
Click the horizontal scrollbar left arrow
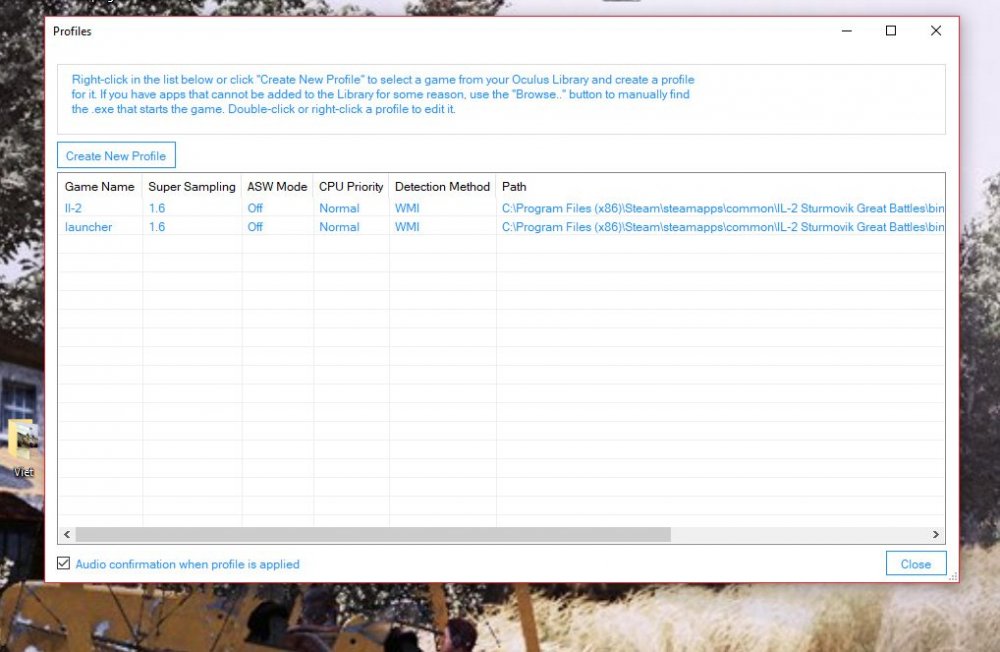pos(67,535)
